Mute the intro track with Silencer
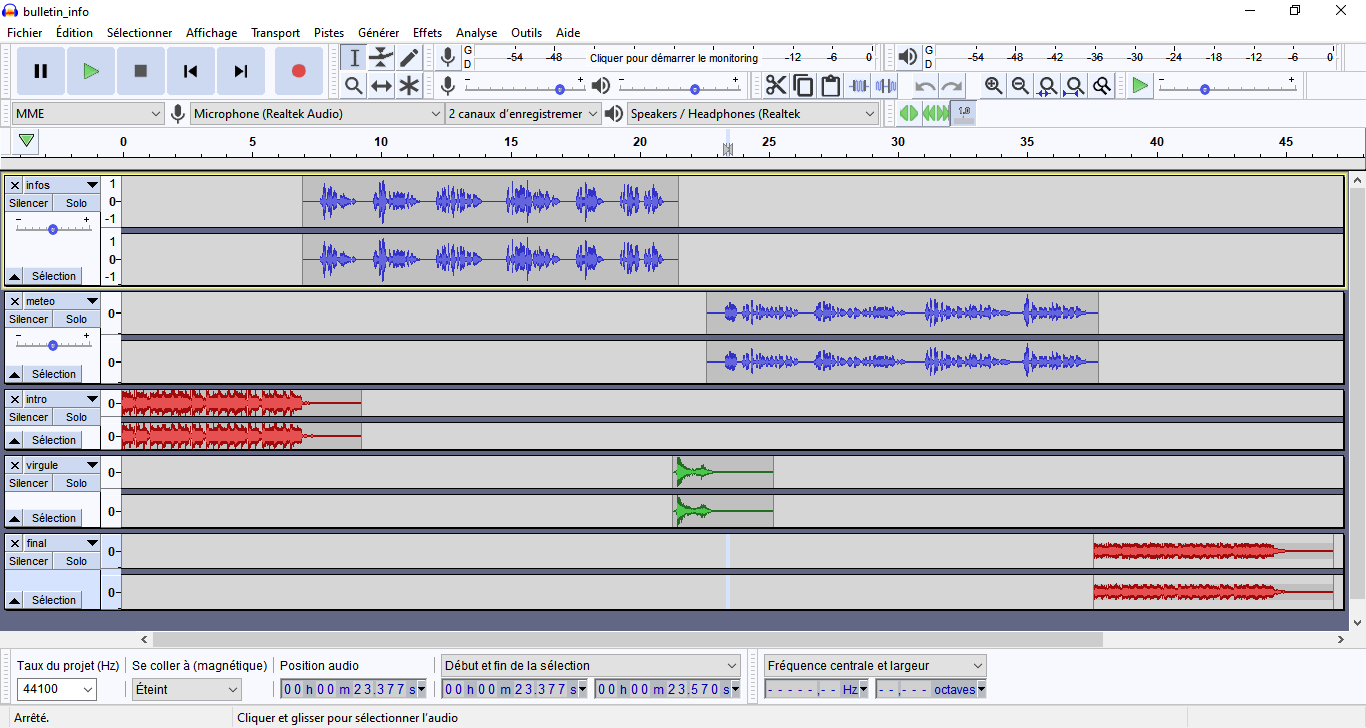 click(29, 417)
